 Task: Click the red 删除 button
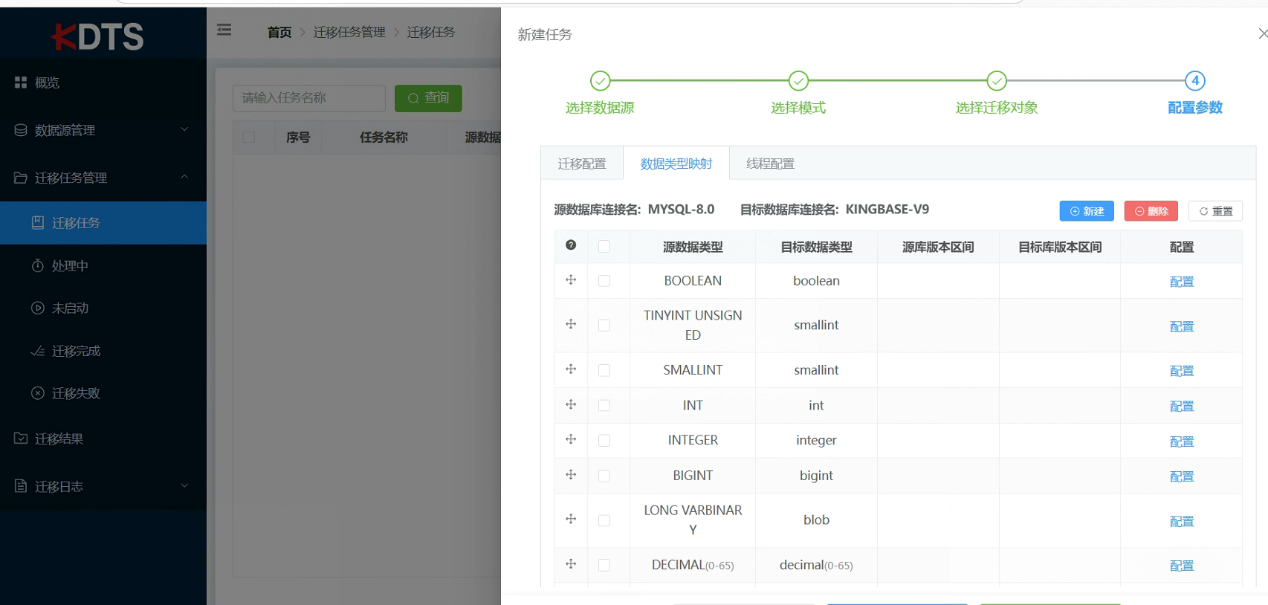pyautogui.click(x=1151, y=211)
